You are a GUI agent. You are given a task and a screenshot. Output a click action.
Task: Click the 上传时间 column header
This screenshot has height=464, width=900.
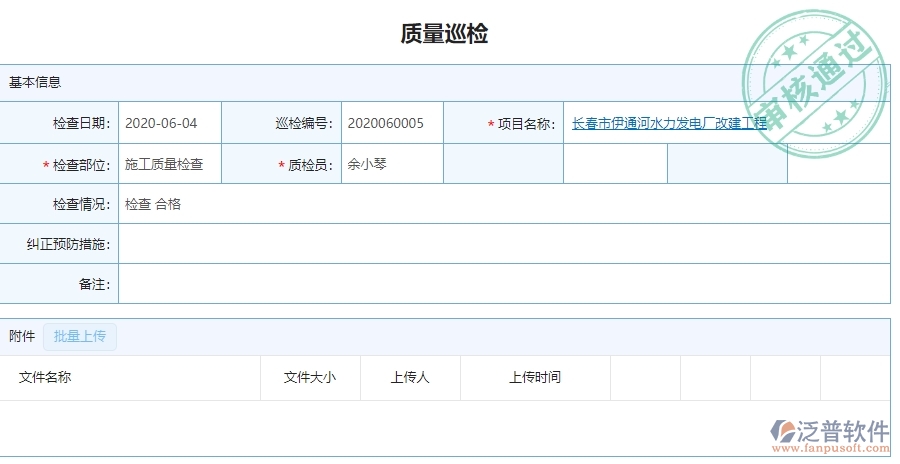tap(535, 377)
